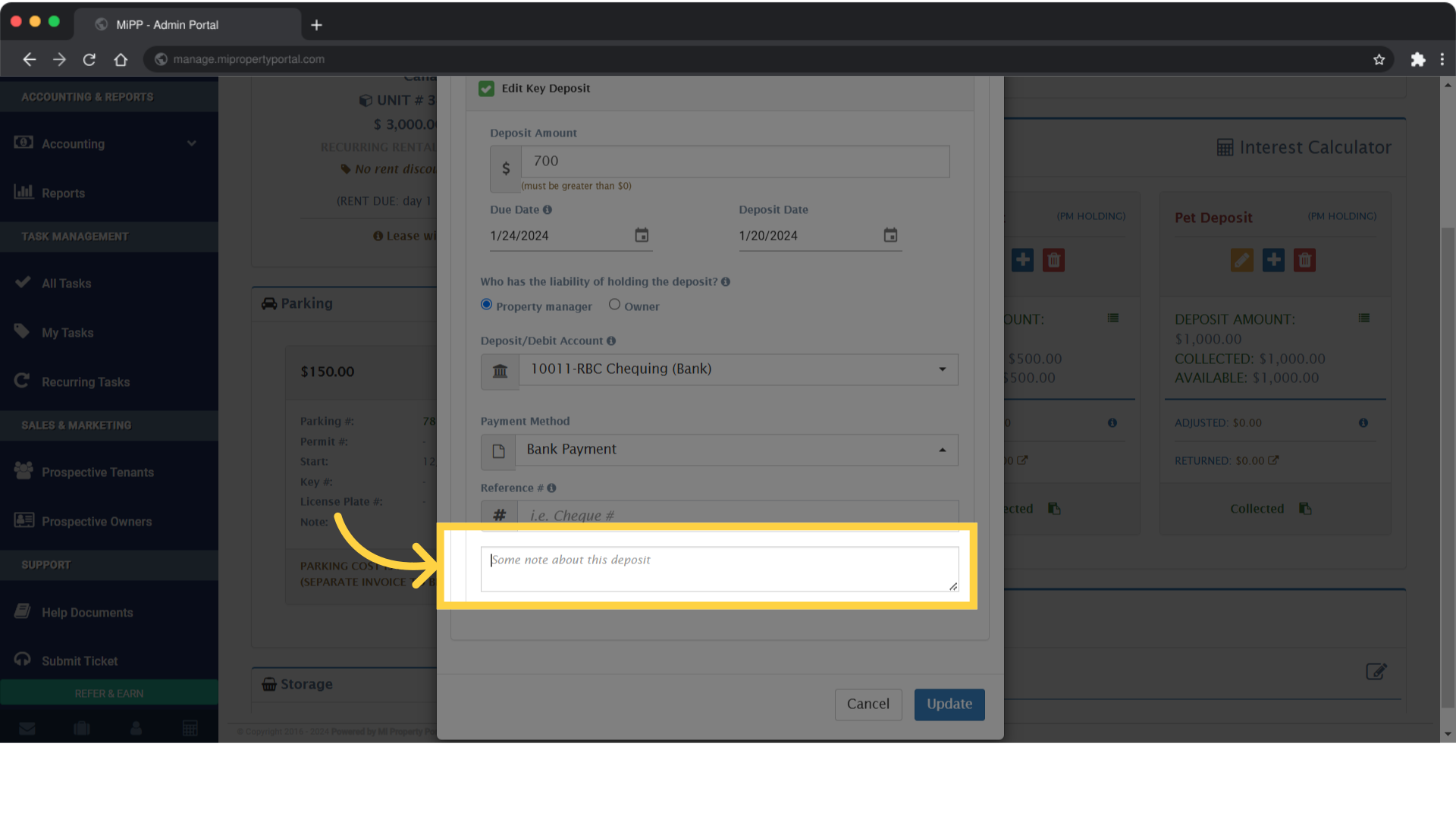1456x819 pixels.
Task: Open Due Date calendar picker
Action: pos(642,236)
